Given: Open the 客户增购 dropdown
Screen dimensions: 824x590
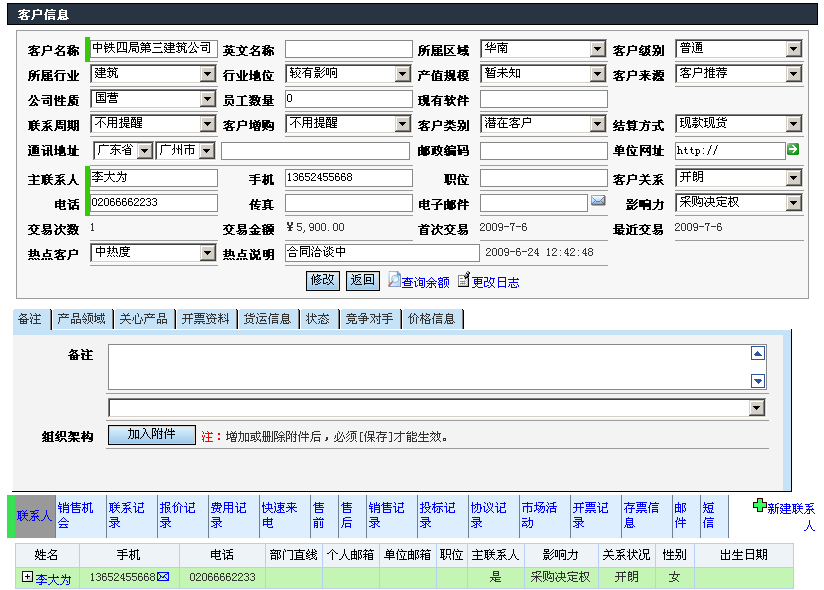Looking at the screenshot, I should pos(348,124).
